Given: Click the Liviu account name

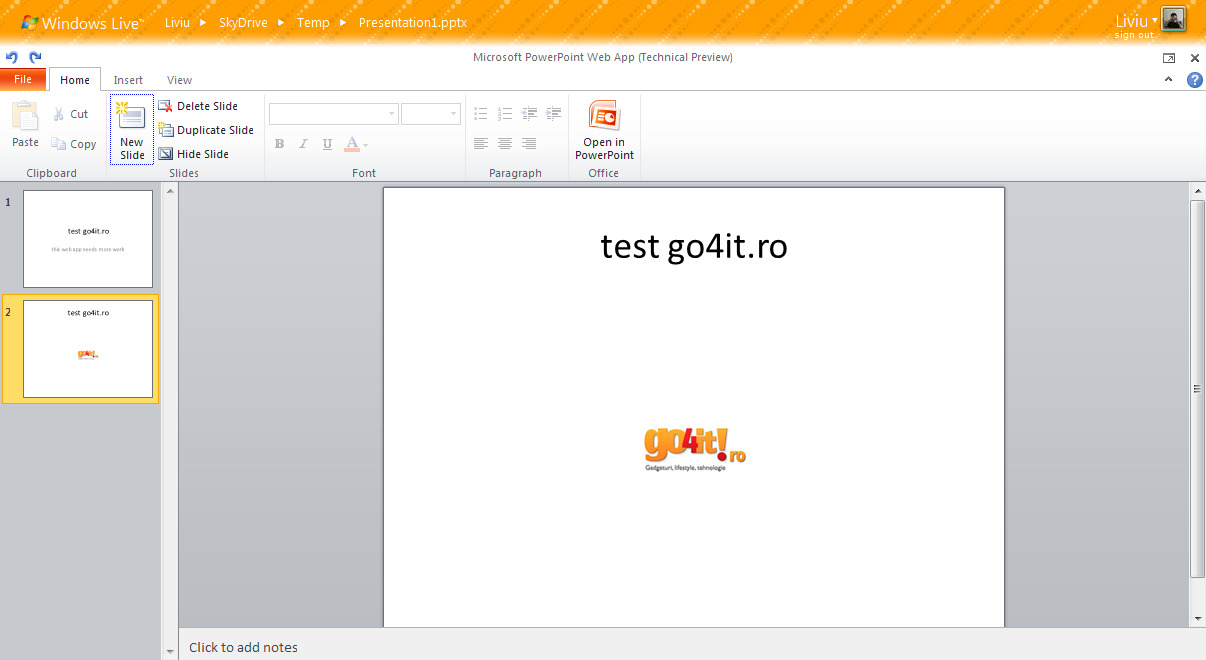Looking at the screenshot, I should tap(1132, 20).
